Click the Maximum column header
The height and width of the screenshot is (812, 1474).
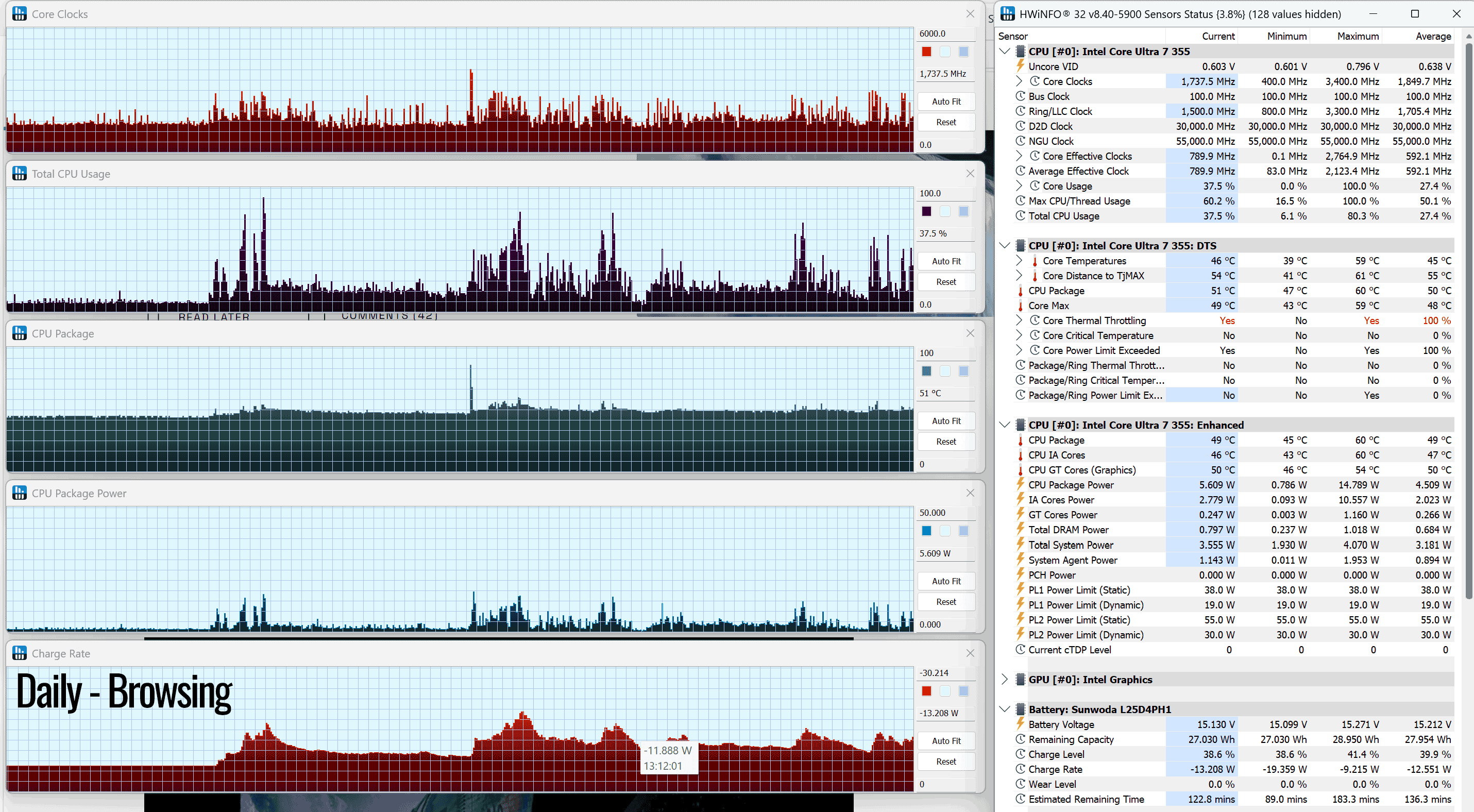point(1357,36)
